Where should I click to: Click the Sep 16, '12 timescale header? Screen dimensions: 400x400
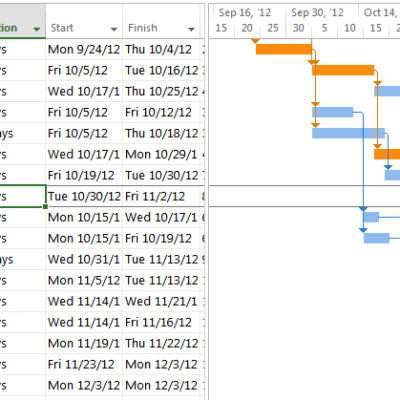(244, 13)
